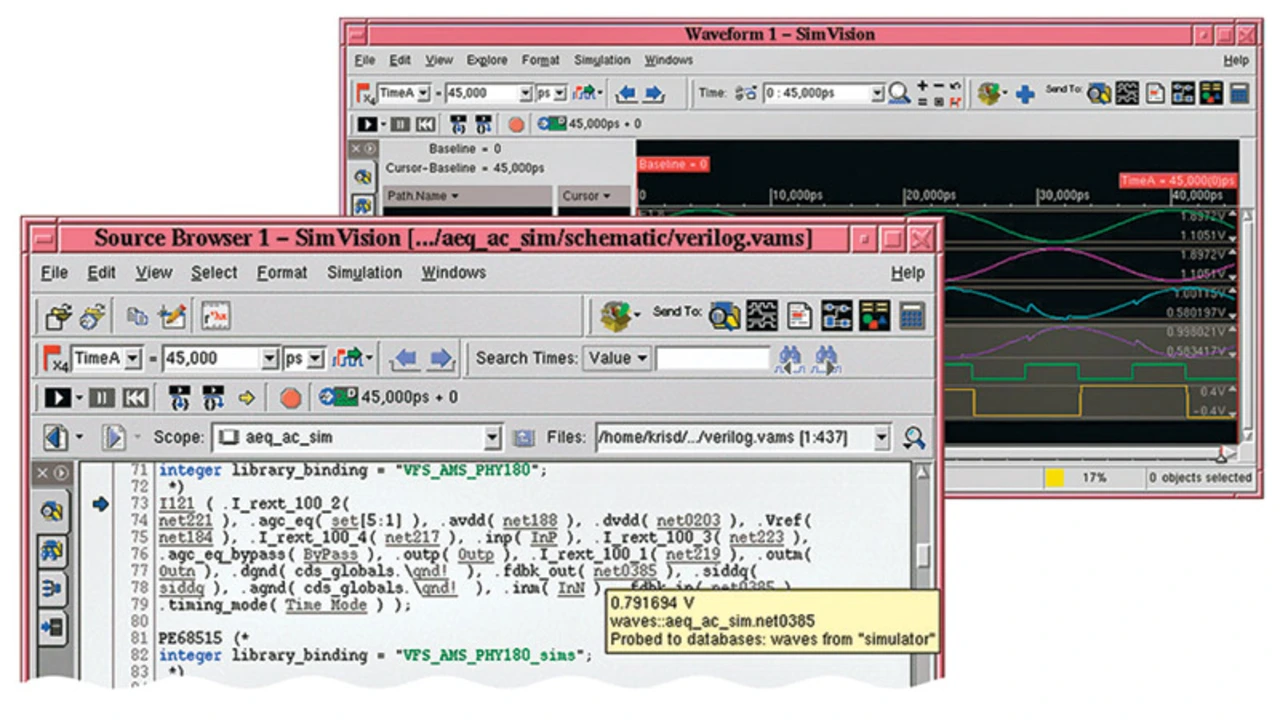Click the source code vertical scrollbar
Screen dimensions: 1280x723
[x=923, y=555]
